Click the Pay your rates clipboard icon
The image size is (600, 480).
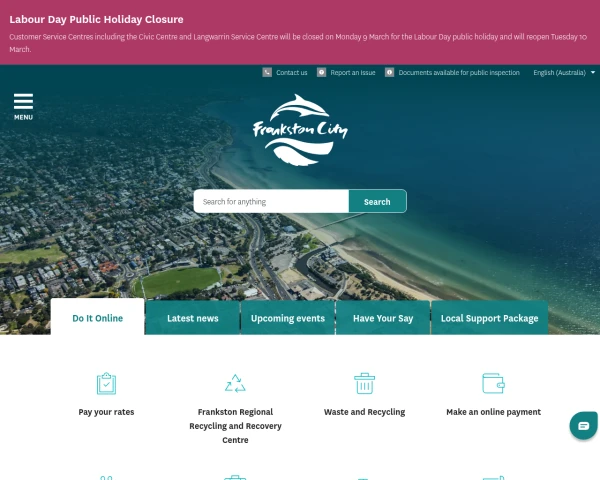tap(106, 383)
